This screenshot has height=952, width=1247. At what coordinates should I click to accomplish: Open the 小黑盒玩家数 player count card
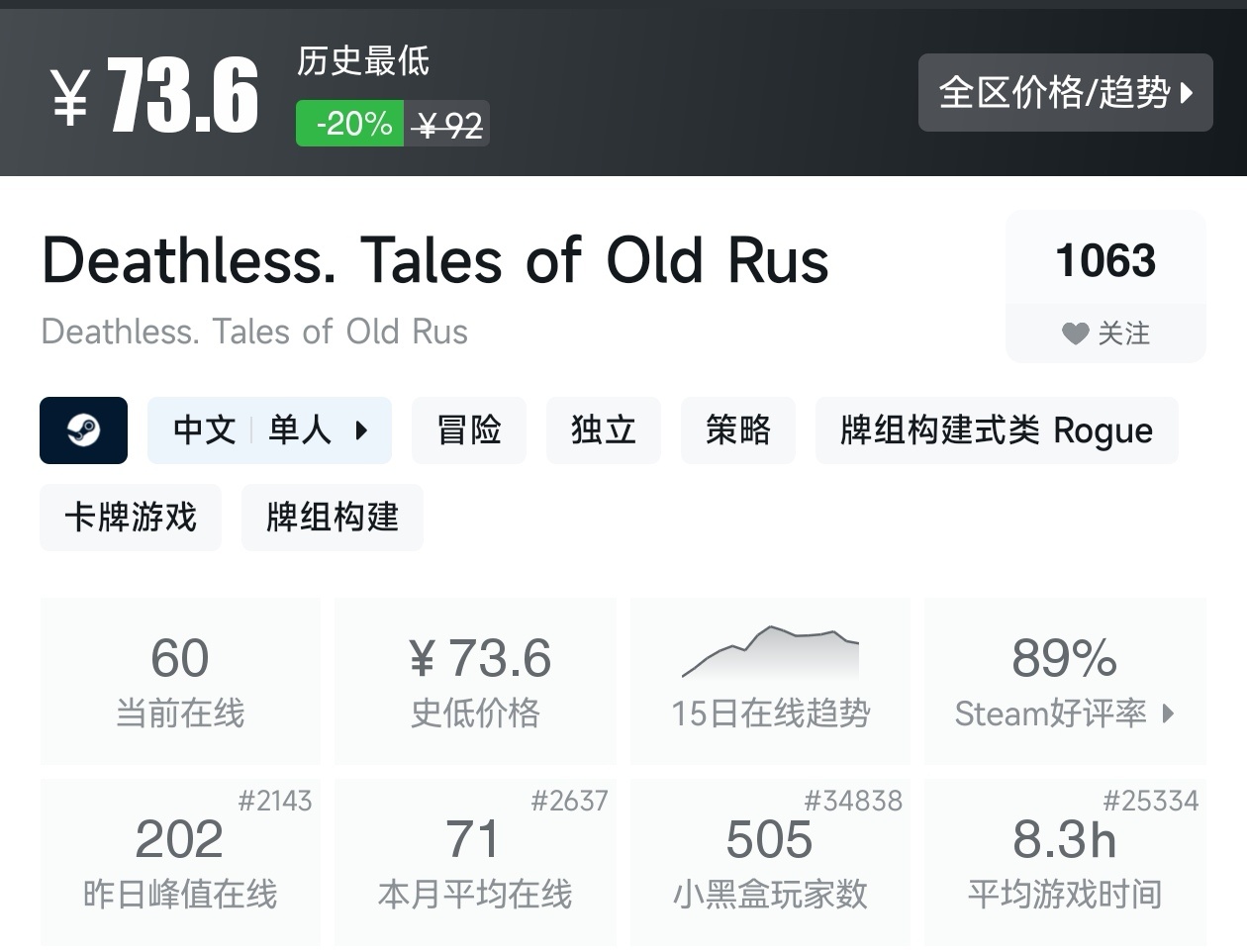pos(770,861)
